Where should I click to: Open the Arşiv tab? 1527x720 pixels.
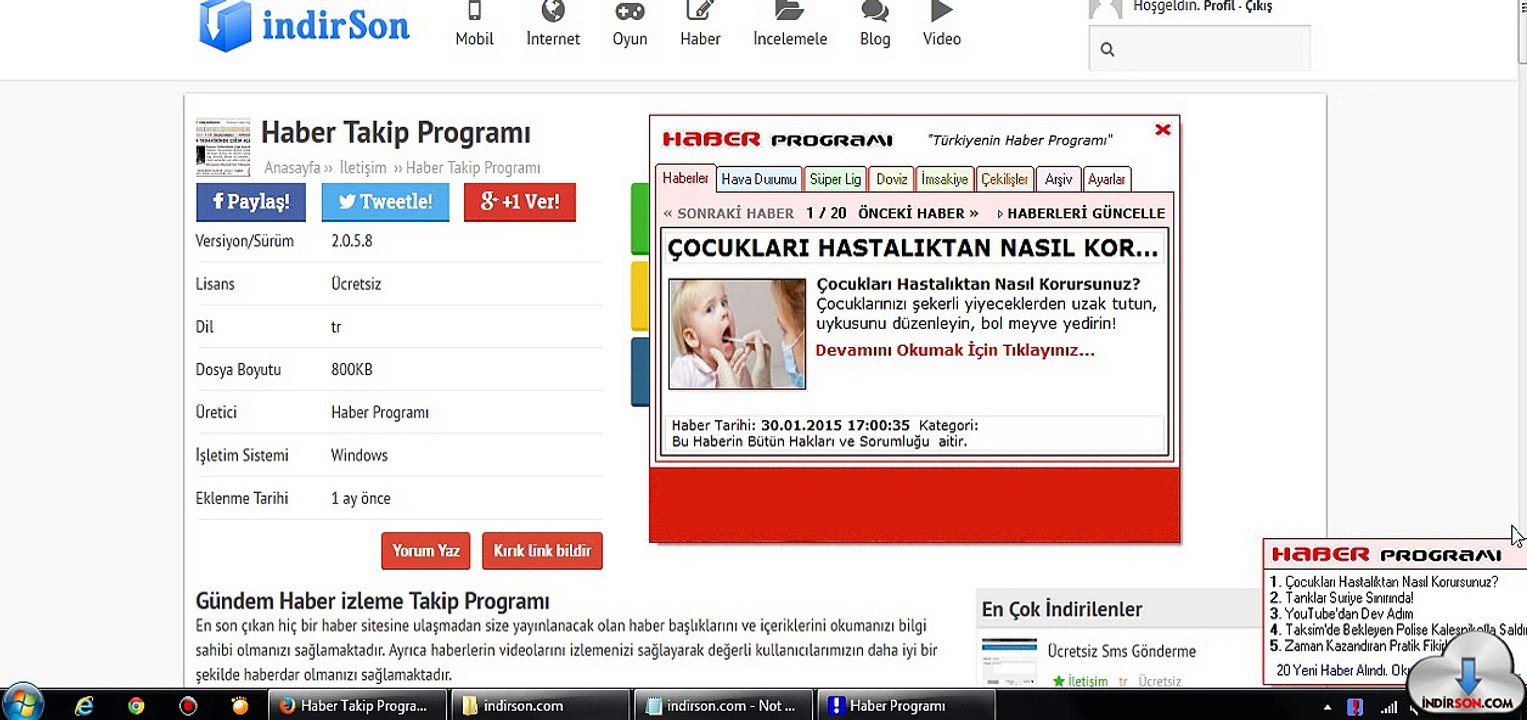click(1058, 179)
